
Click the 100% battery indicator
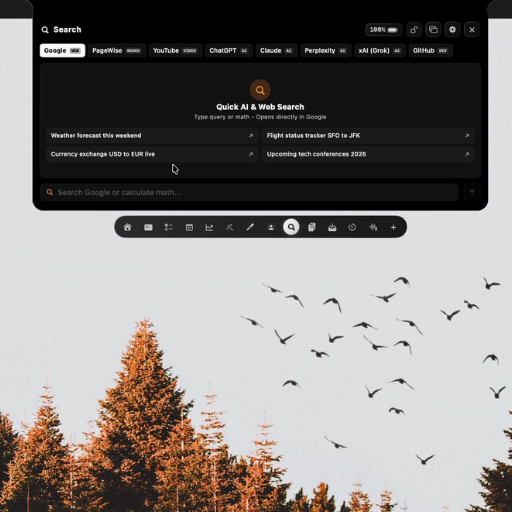pyautogui.click(x=384, y=30)
